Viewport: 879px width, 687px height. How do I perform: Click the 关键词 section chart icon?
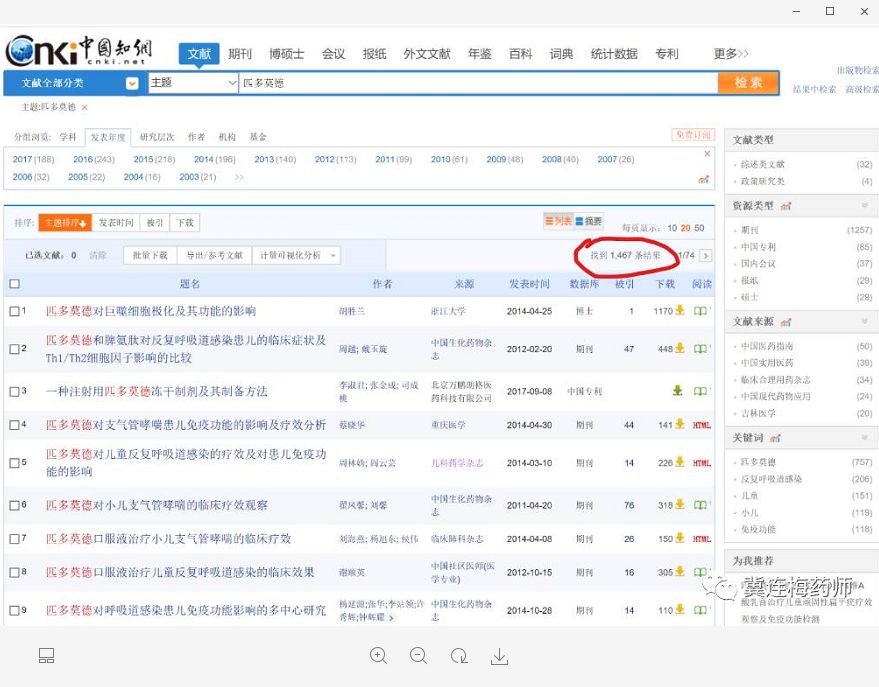(774, 438)
